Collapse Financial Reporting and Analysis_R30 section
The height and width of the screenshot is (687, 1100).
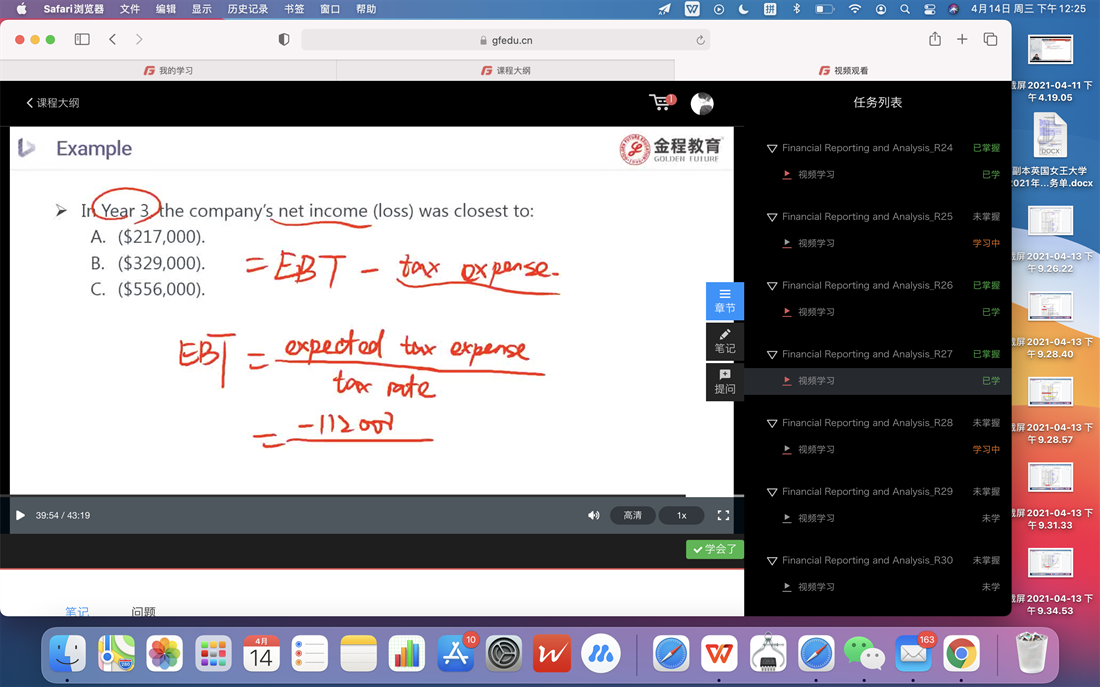point(772,561)
